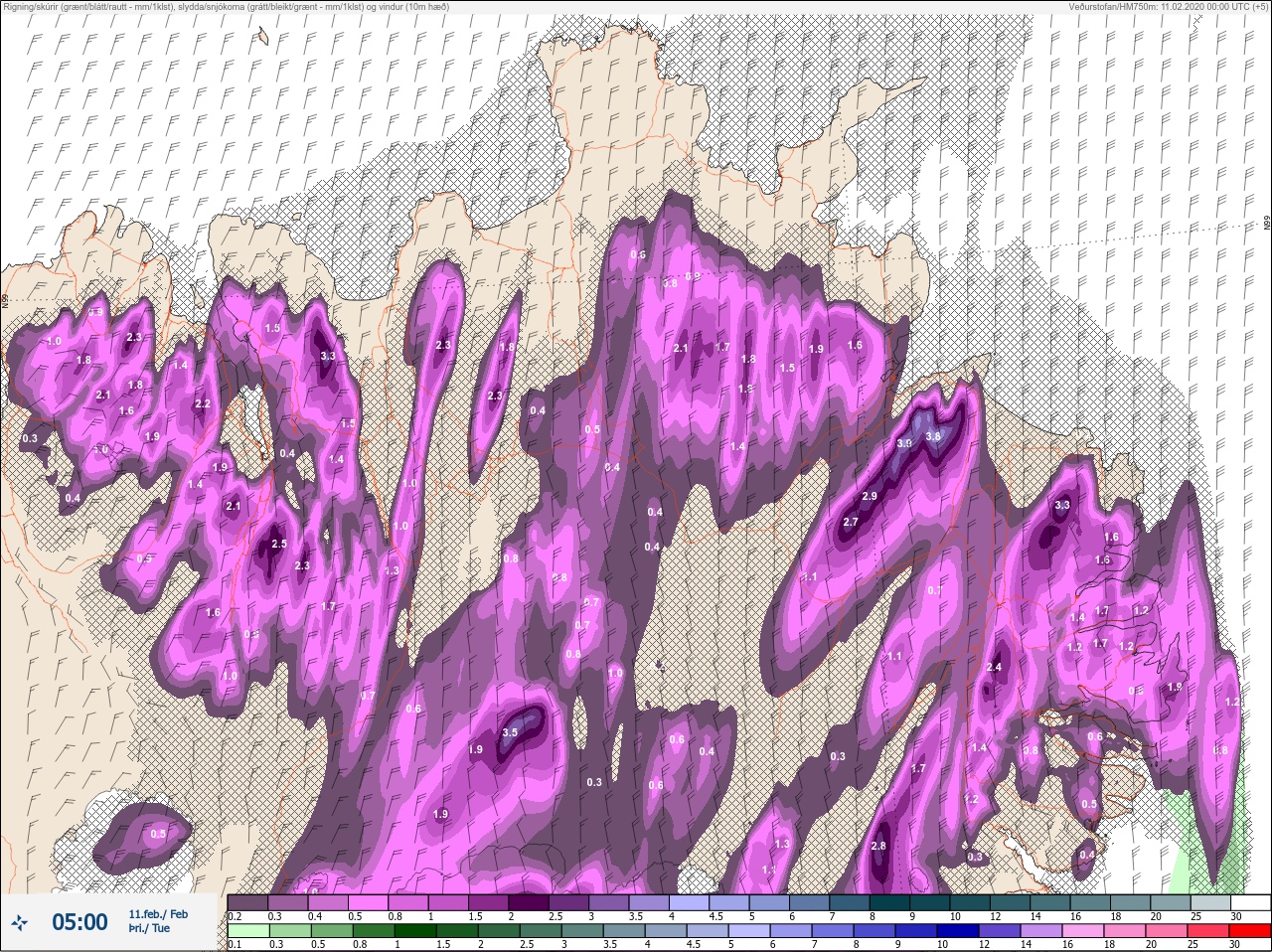Select the top legend swatch between 0.2 and 0.3
Screen dimensions: 1272x952
point(248,902)
